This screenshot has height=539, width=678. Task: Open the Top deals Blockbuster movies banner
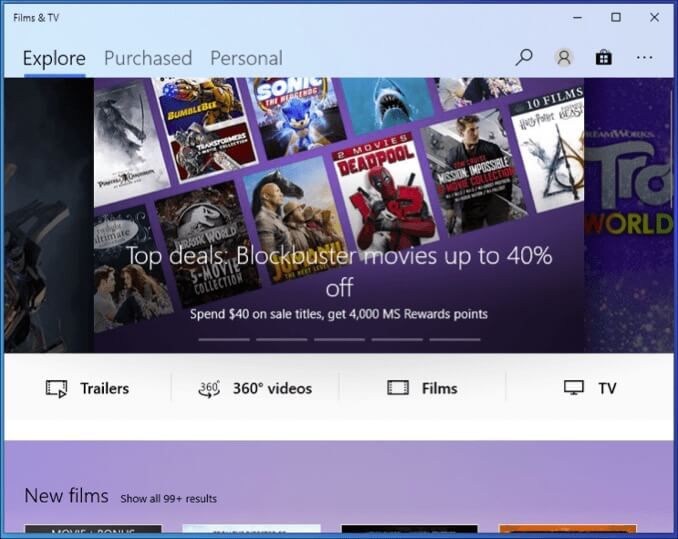339,215
